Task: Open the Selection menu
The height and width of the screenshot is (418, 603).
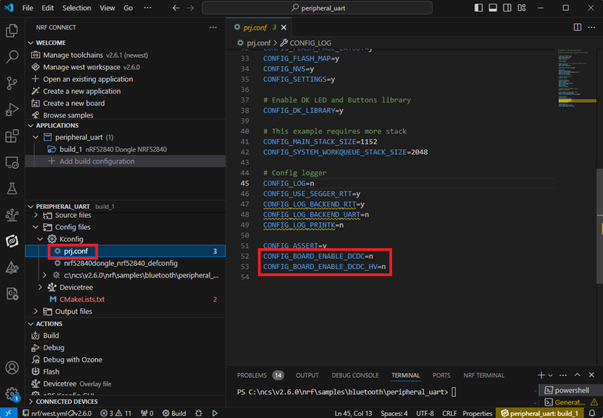Action: (x=76, y=8)
